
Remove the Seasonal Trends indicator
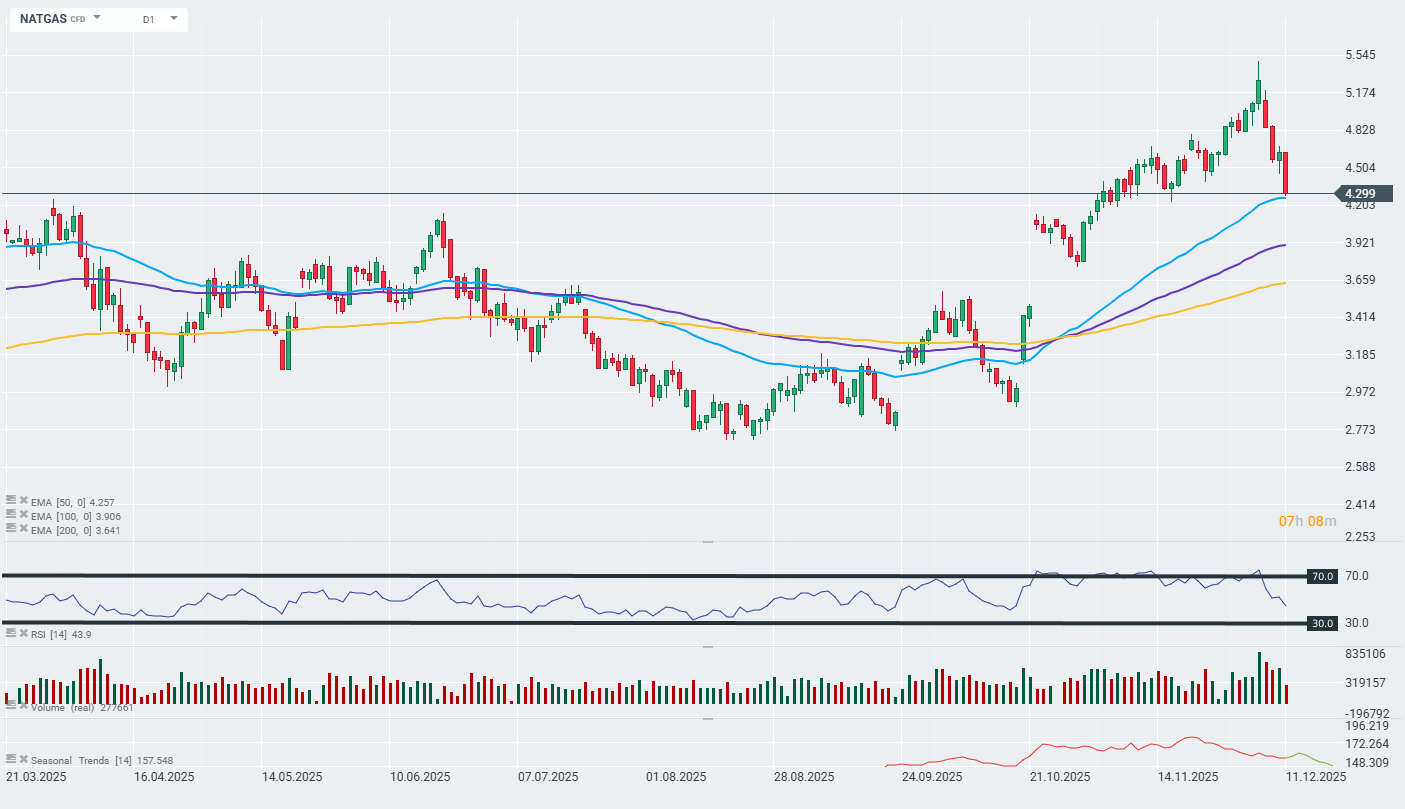[23, 760]
